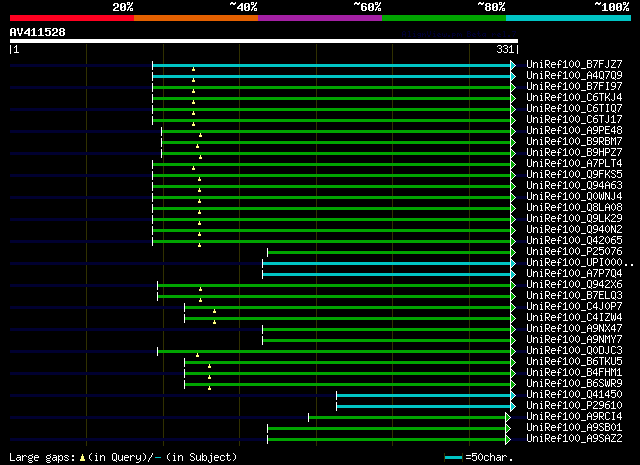The image size is (640, 465).
Task: Click the end arrow of the P29610 alignment
Action: (x=513, y=406)
